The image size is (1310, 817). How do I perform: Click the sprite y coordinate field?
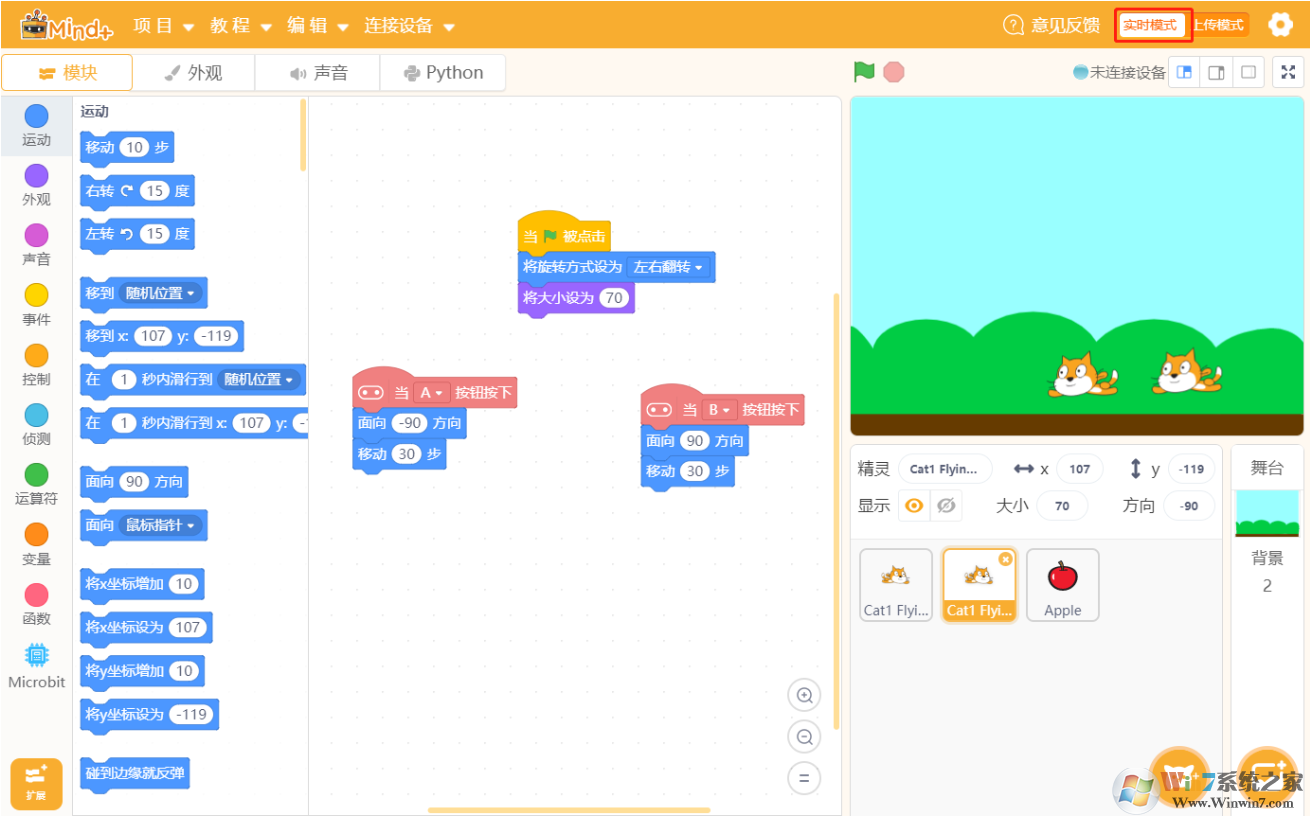click(x=1191, y=469)
